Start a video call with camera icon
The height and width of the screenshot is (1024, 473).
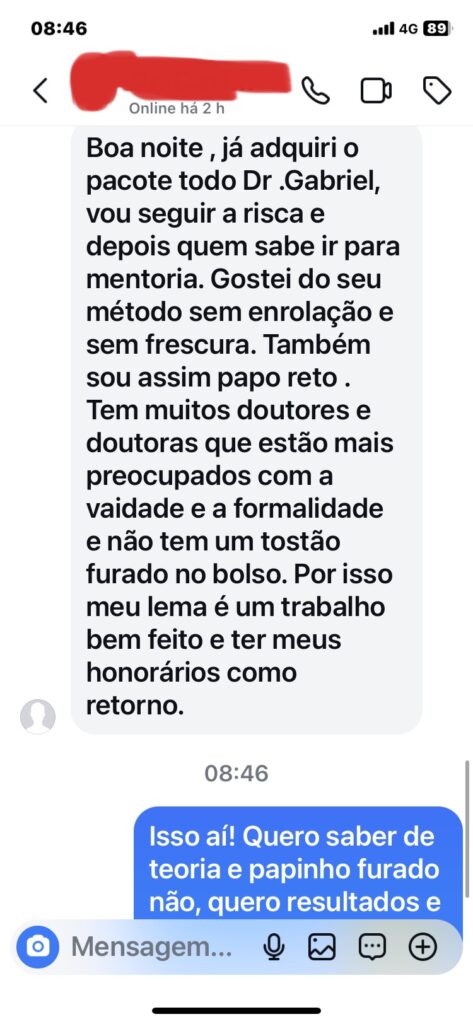pos(376,90)
